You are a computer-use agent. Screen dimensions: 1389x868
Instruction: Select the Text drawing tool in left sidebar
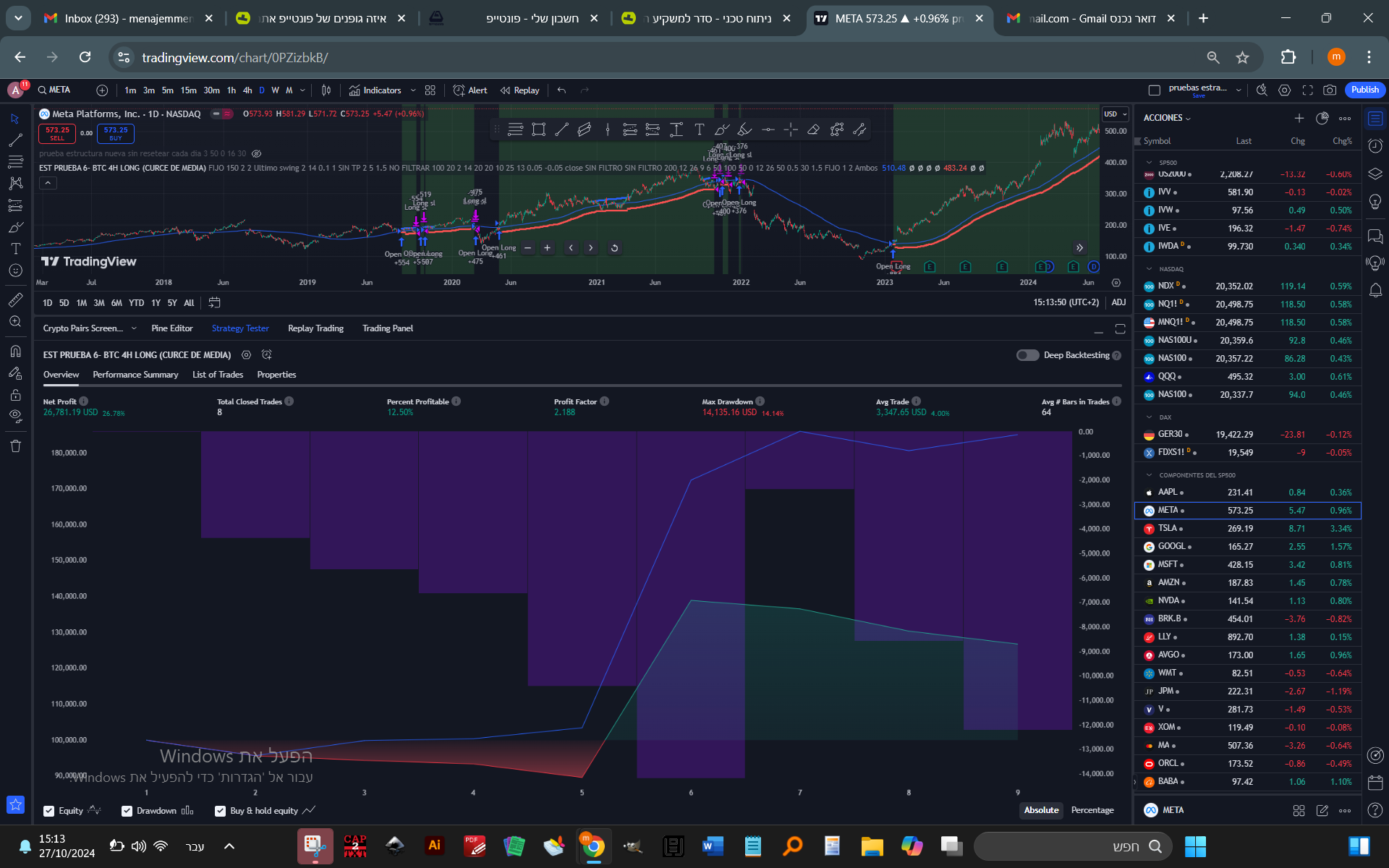[x=15, y=249]
